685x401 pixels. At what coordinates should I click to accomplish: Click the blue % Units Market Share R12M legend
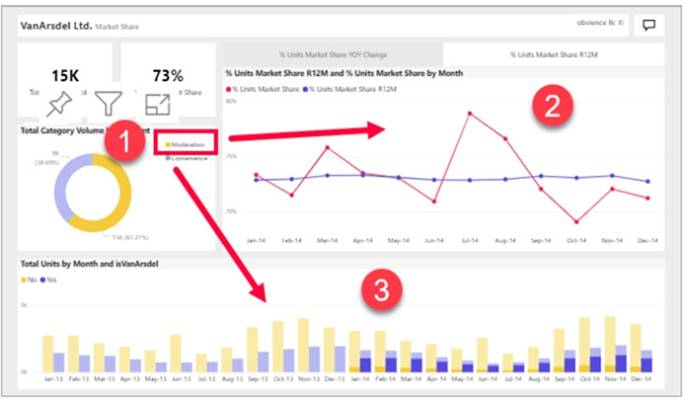coord(350,89)
